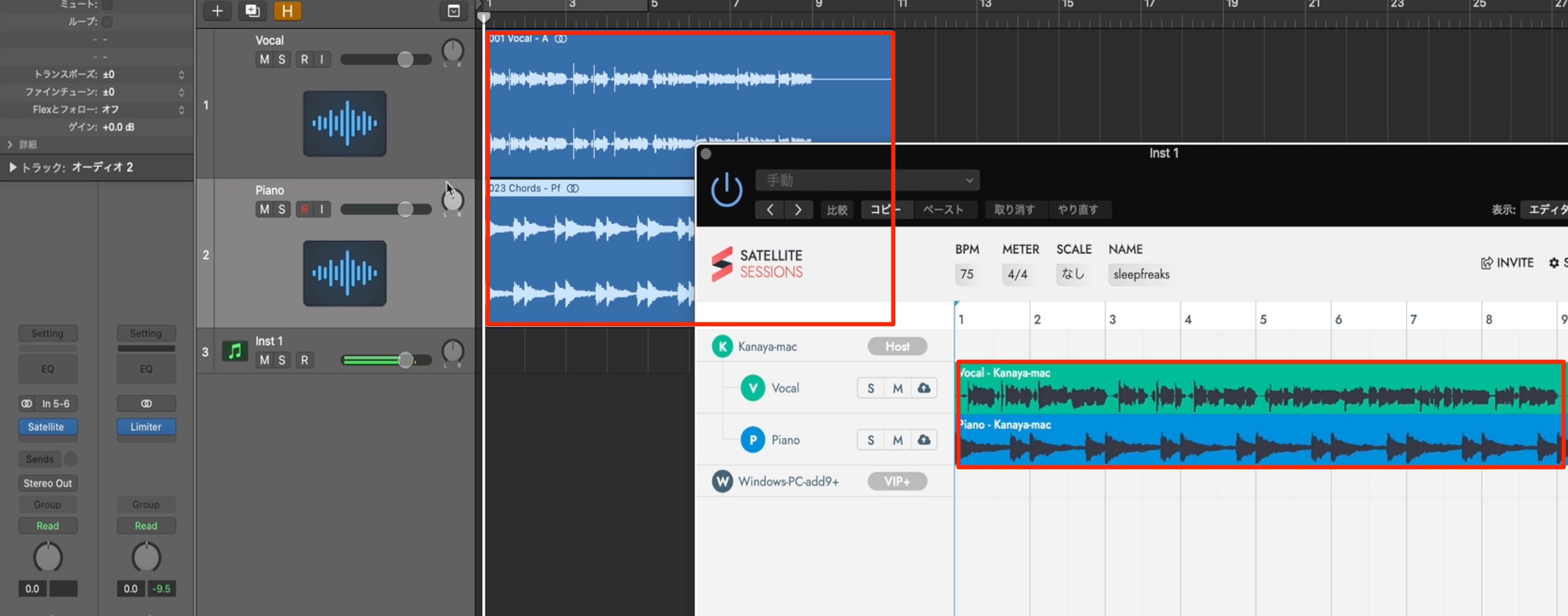Mute the Piano track in Logic
The image size is (1568, 616).
point(264,210)
